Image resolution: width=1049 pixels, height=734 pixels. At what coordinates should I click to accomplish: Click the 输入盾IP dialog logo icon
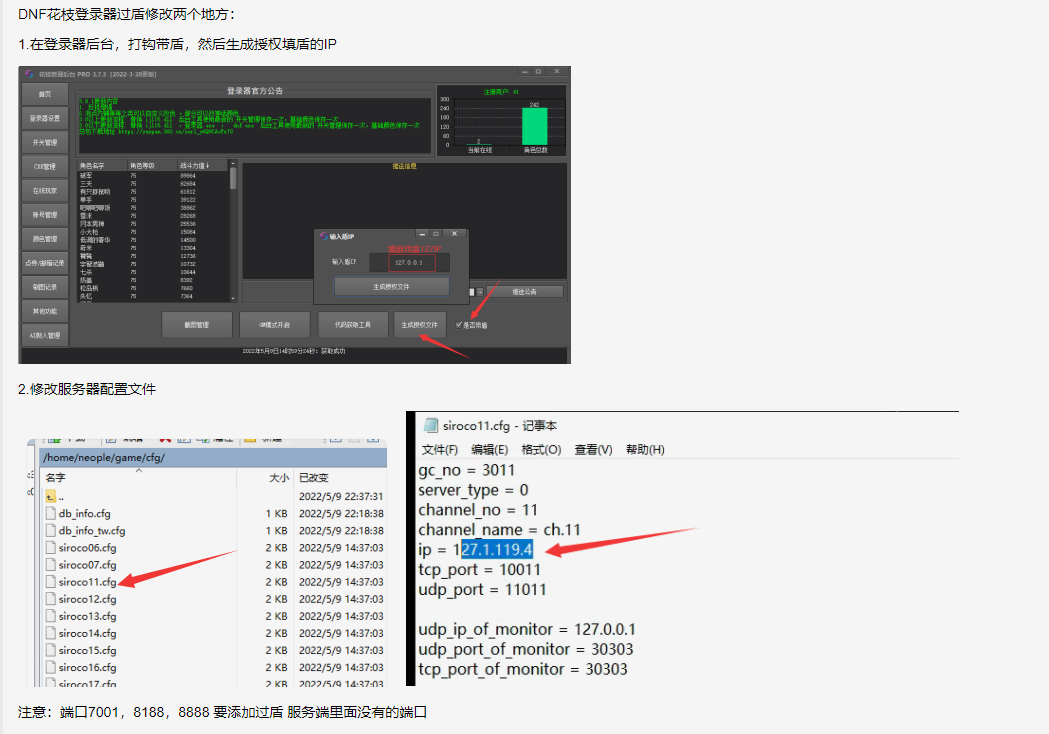tap(324, 236)
